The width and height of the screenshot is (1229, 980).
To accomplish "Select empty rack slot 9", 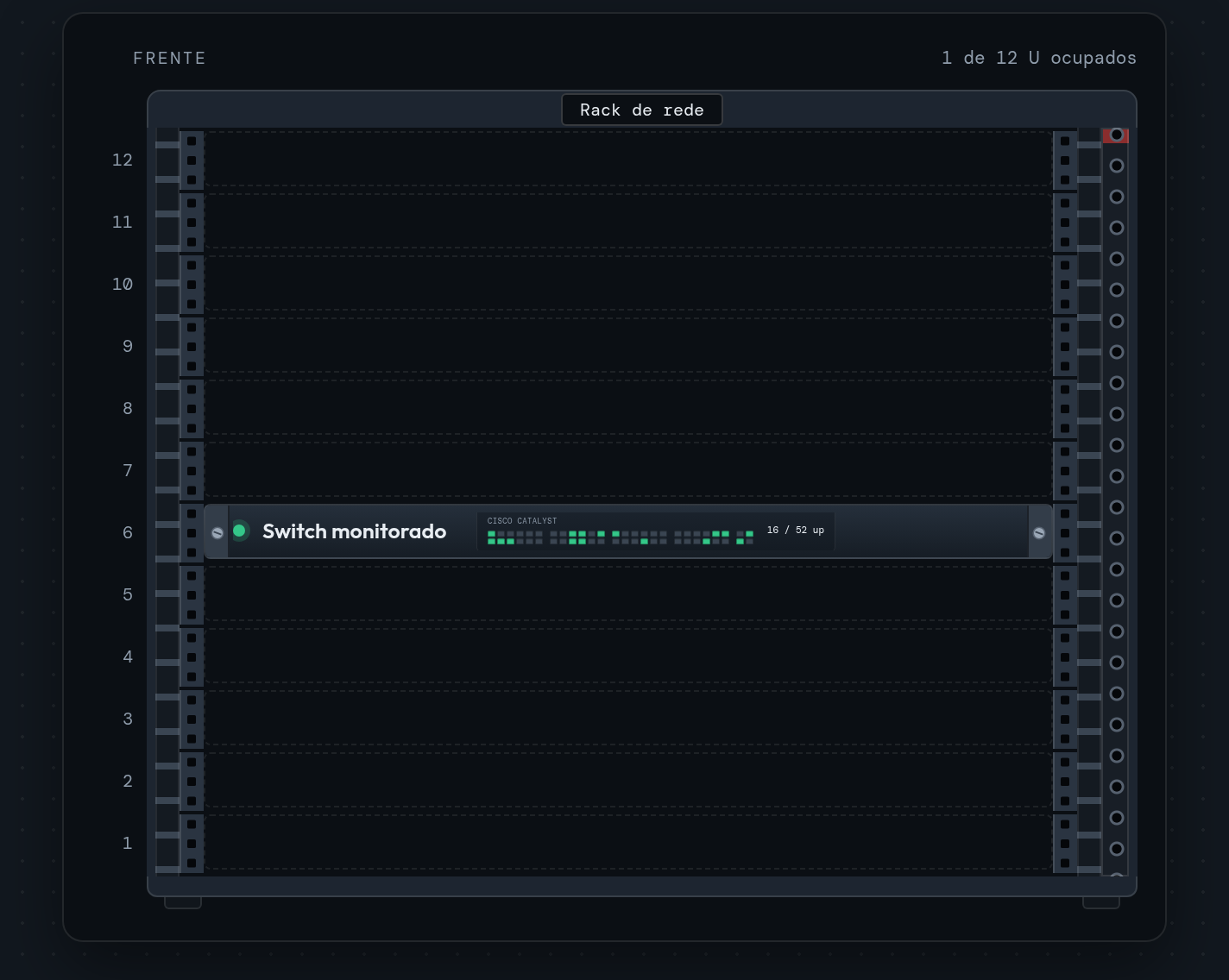I will (x=628, y=346).
